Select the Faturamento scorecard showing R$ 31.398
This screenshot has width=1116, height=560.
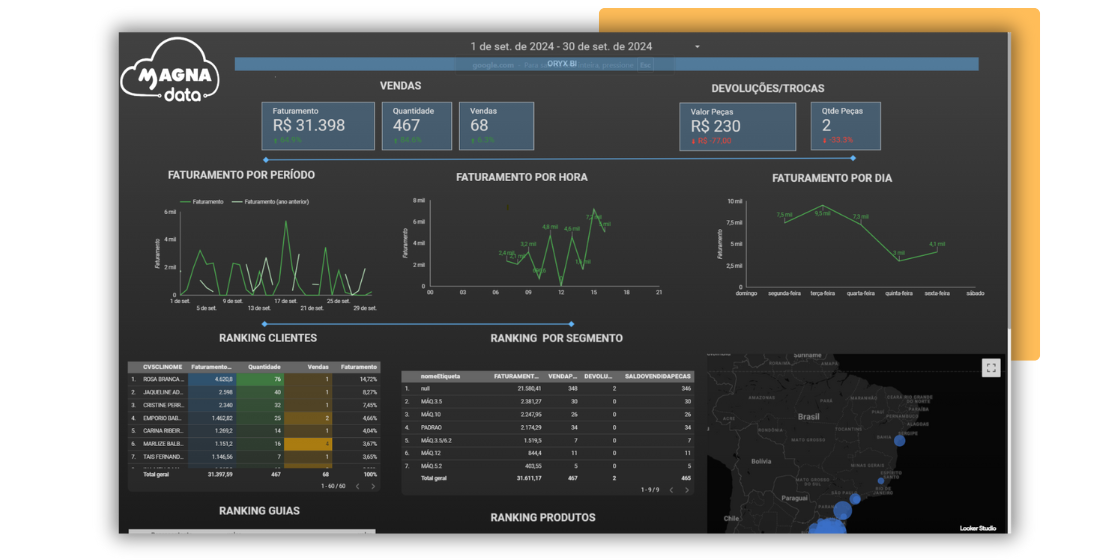pyautogui.click(x=317, y=125)
